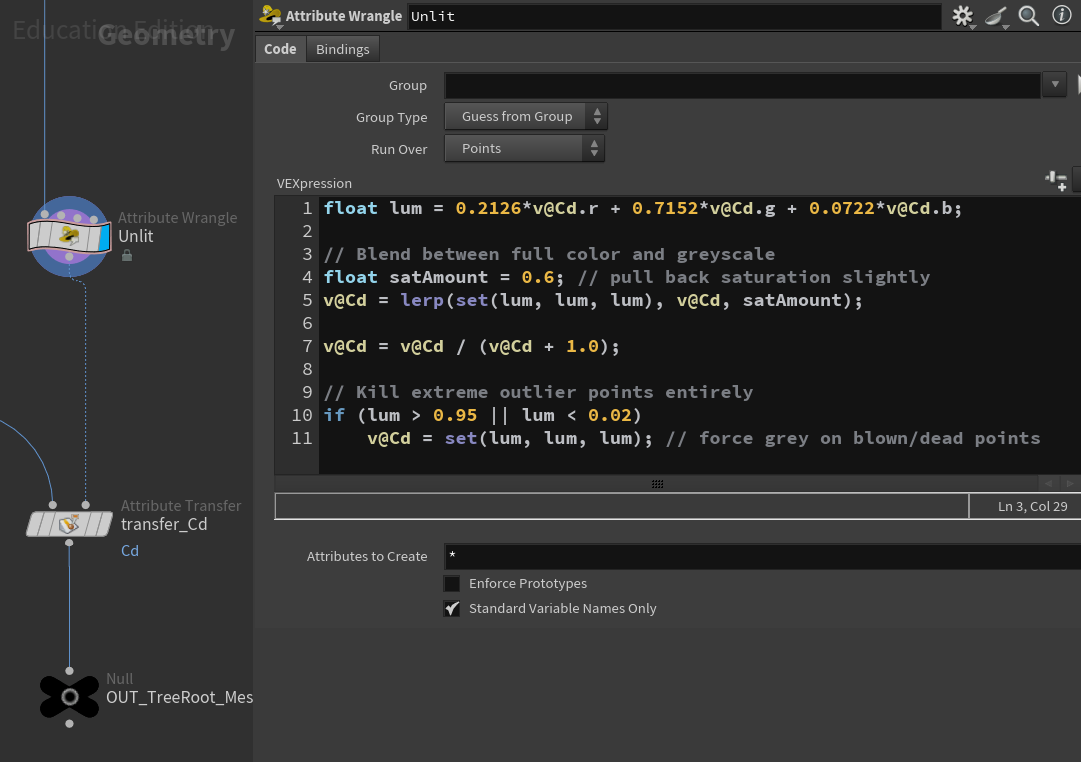Viewport: 1081px width, 762px height.
Task: Open the gear parameter settings menu
Action: pos(962,16)
